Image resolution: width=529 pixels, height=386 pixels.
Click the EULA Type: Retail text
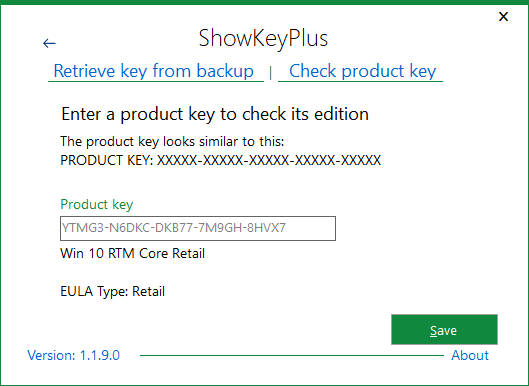[x=113, y=292]
